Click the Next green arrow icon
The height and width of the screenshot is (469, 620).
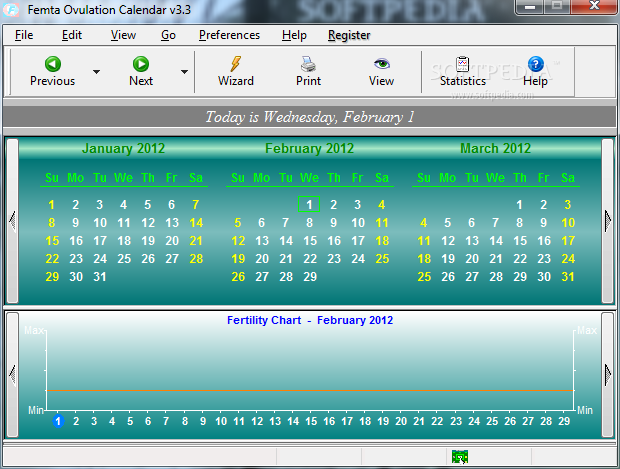141,64
